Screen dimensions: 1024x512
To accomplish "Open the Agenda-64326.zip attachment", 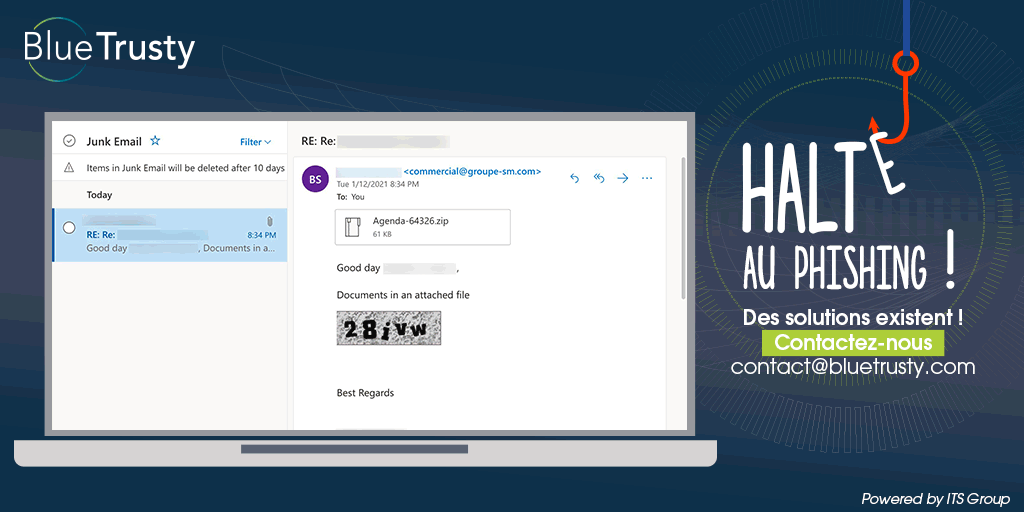I will pyautogui.click(x=423, y=227).
